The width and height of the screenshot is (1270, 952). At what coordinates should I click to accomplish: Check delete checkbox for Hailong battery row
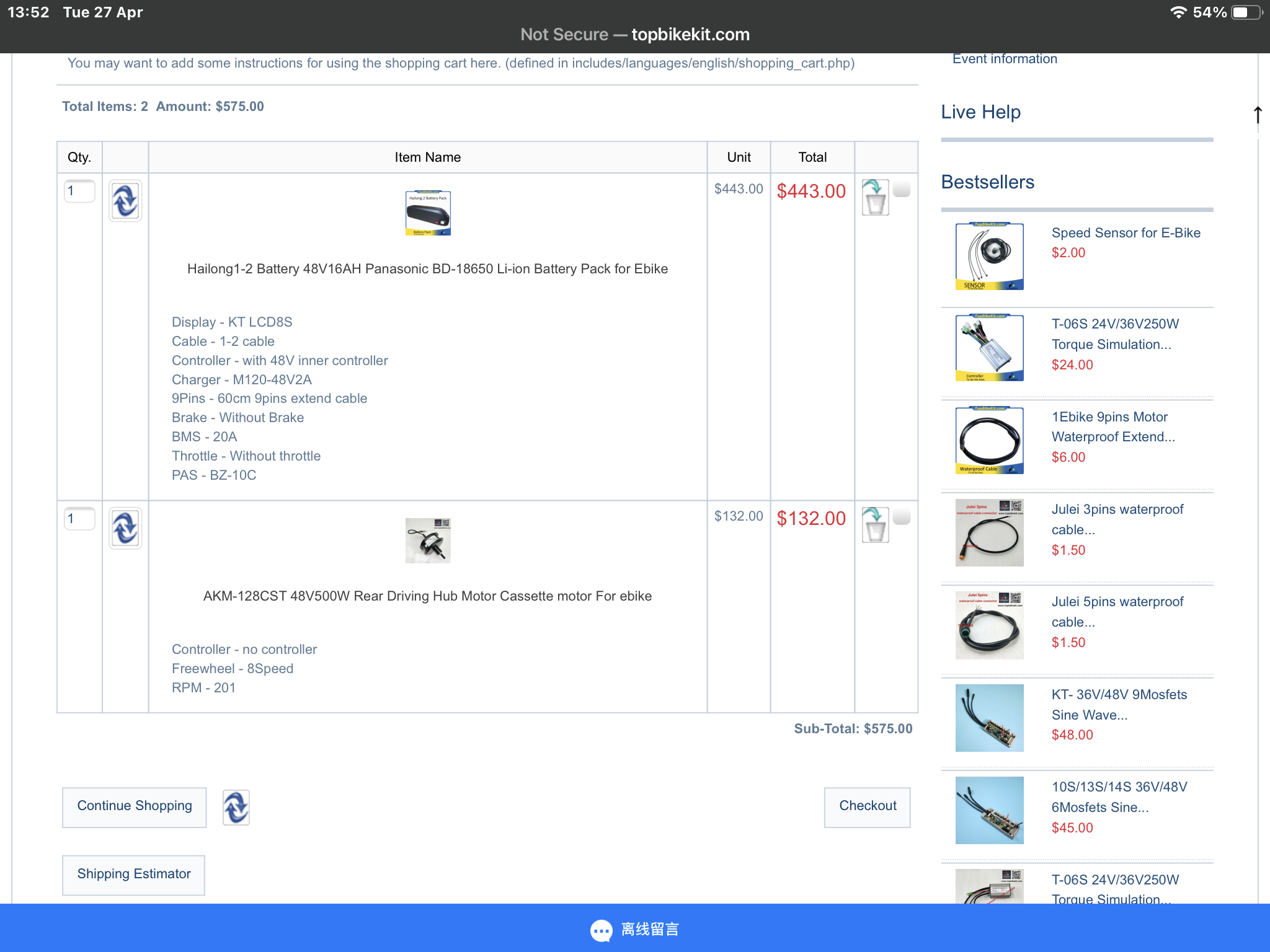902,189
